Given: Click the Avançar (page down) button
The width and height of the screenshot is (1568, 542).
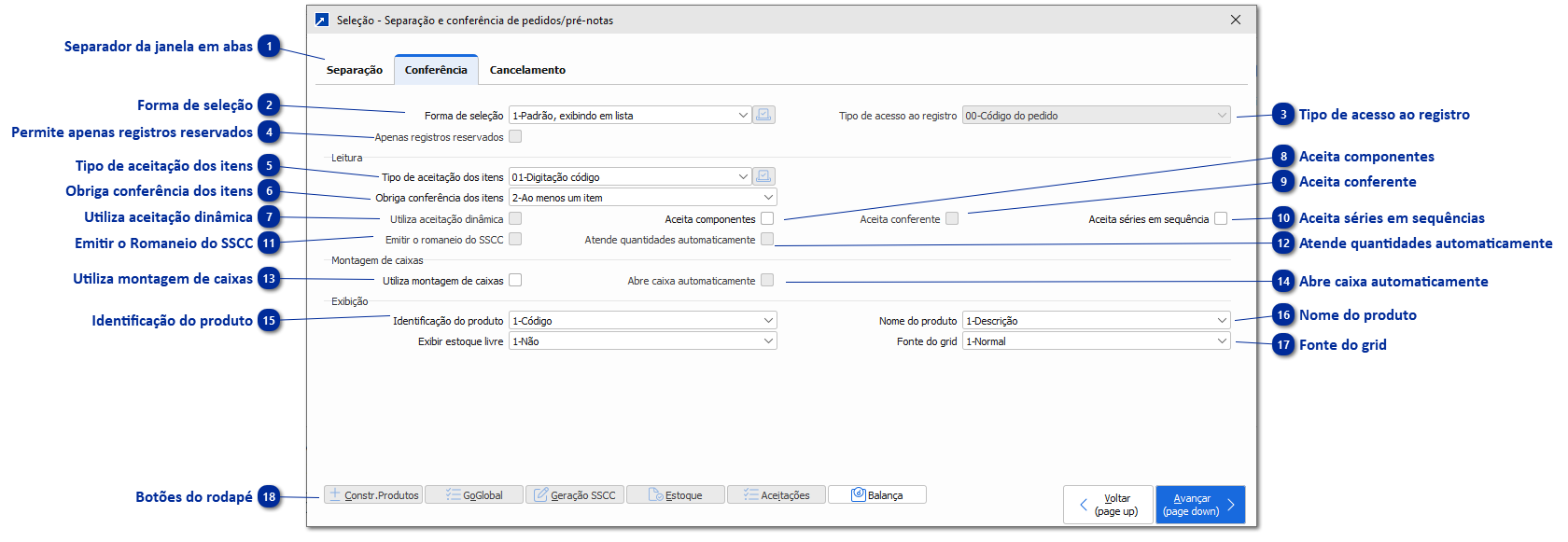Looking at the screenshot, I should 1200,505.
